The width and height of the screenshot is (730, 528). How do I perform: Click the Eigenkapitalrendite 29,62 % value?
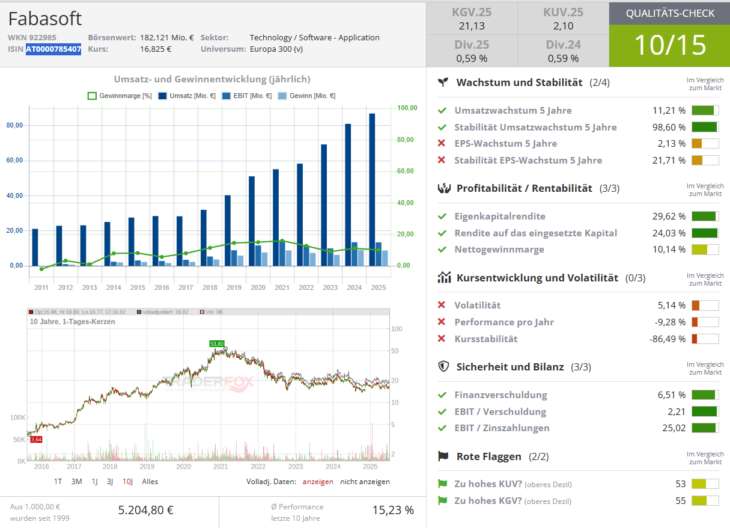[669, 216]
